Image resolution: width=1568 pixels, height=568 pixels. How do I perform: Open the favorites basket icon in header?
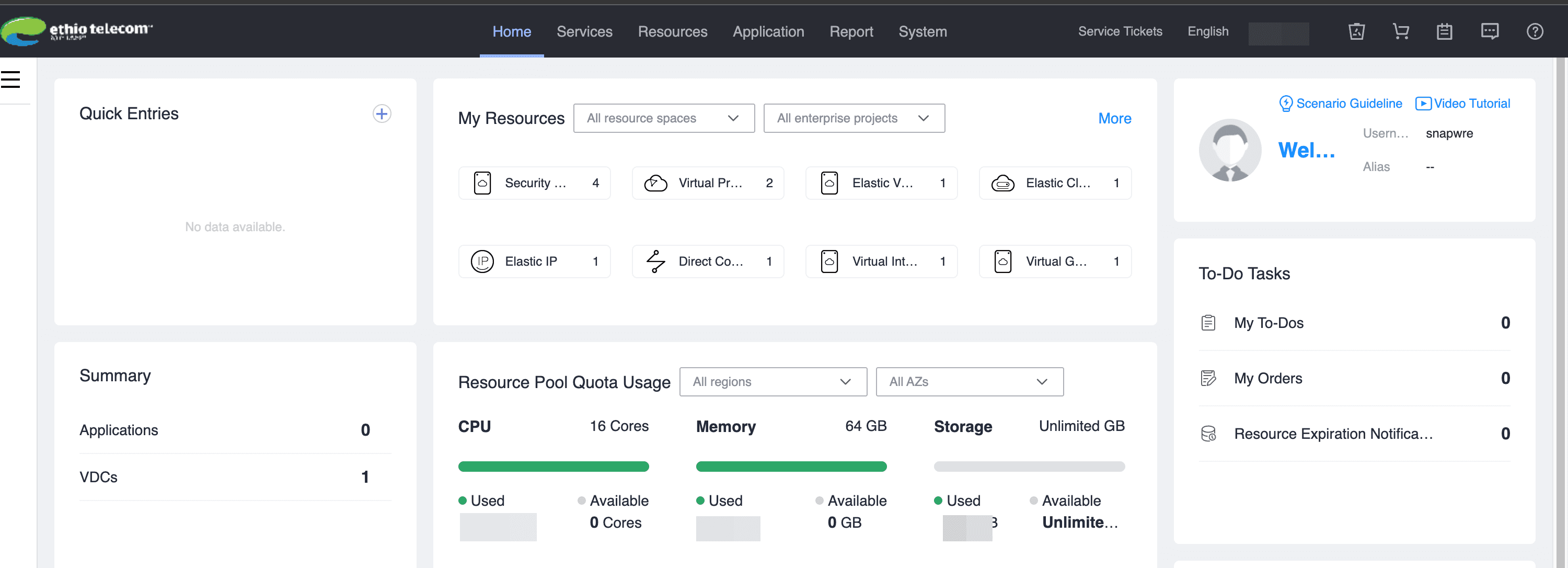pos(1357,32)
